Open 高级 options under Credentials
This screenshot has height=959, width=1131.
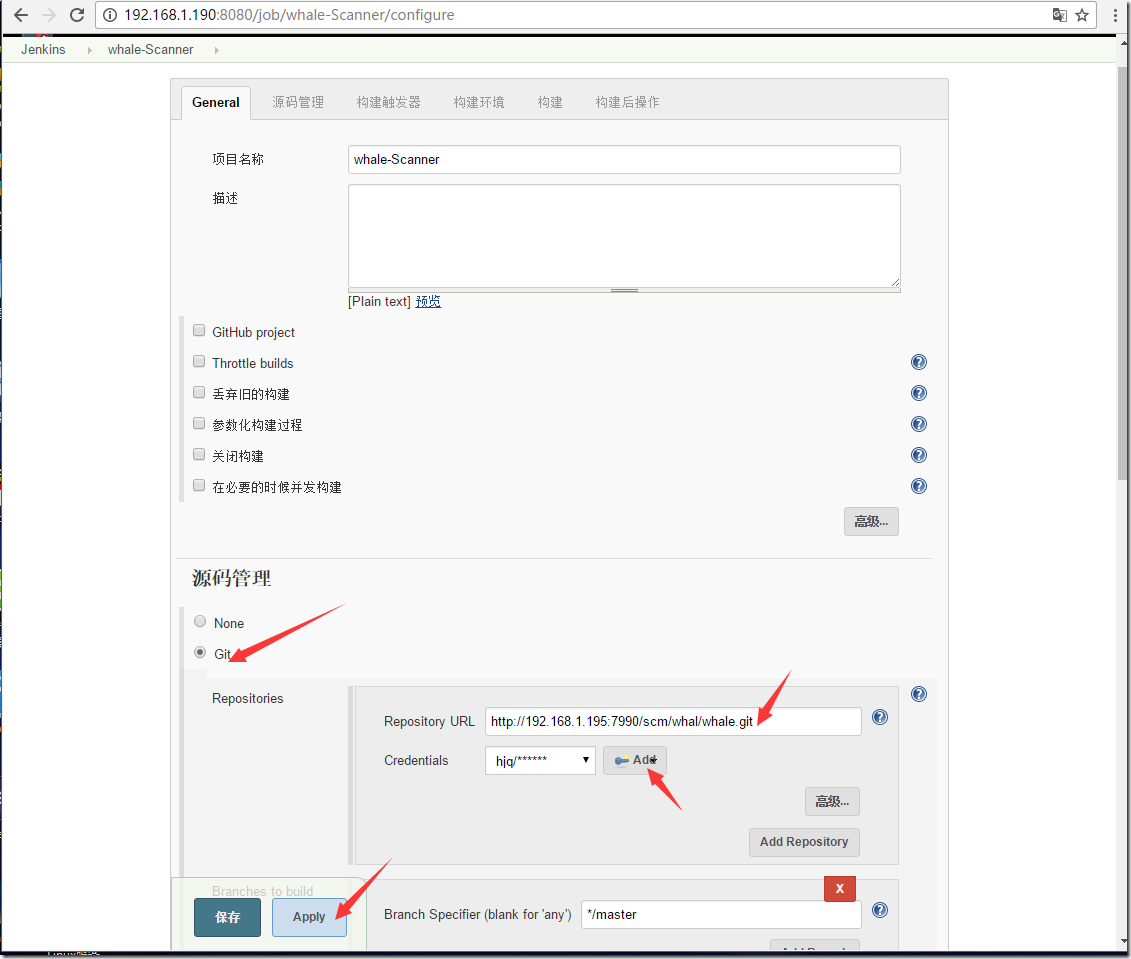point(832,802)
